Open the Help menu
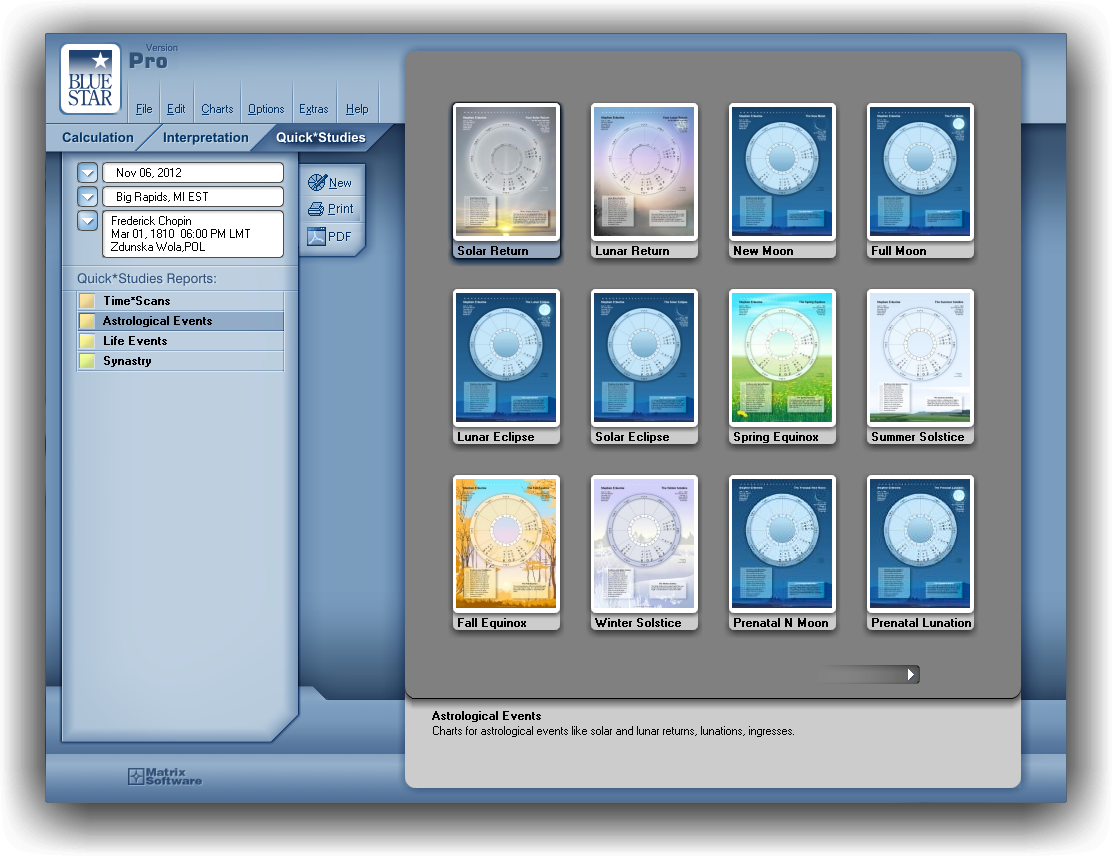 357,109
